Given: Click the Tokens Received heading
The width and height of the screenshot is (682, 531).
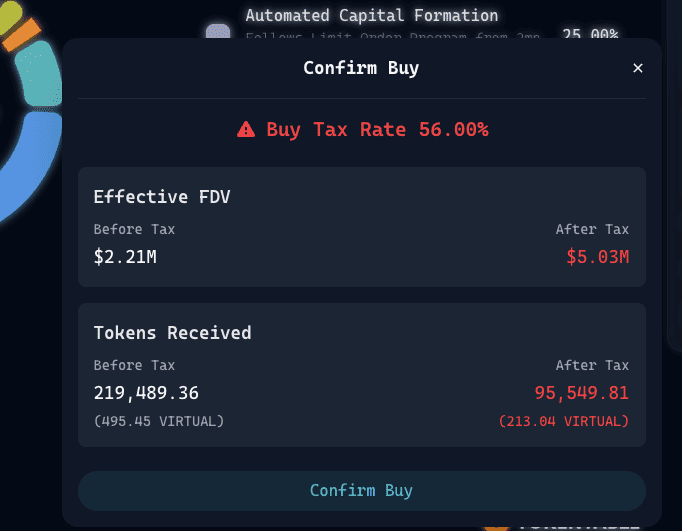Looking at the screenshot, I should click(x=172, y=332).
